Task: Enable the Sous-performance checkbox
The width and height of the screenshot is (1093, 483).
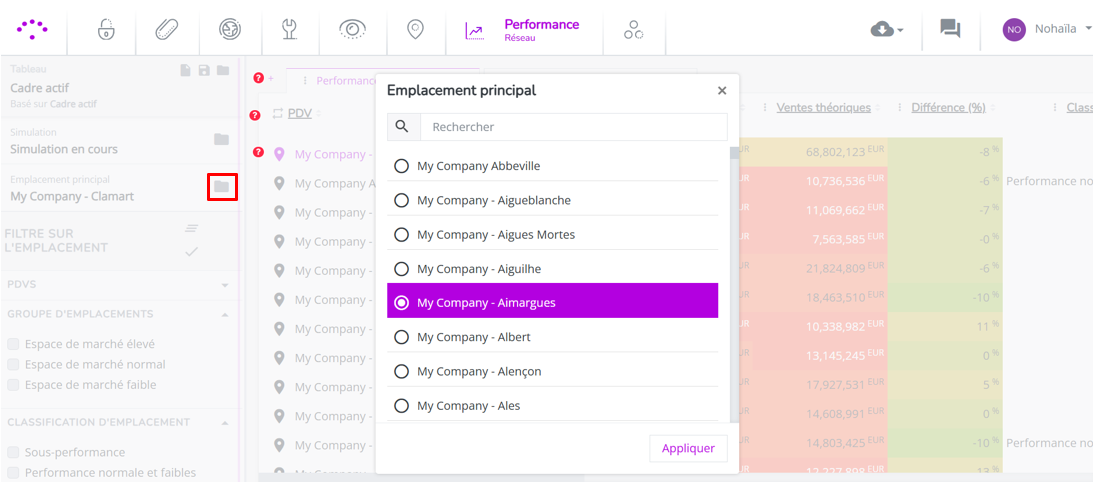Action: [x=13, y=453]
